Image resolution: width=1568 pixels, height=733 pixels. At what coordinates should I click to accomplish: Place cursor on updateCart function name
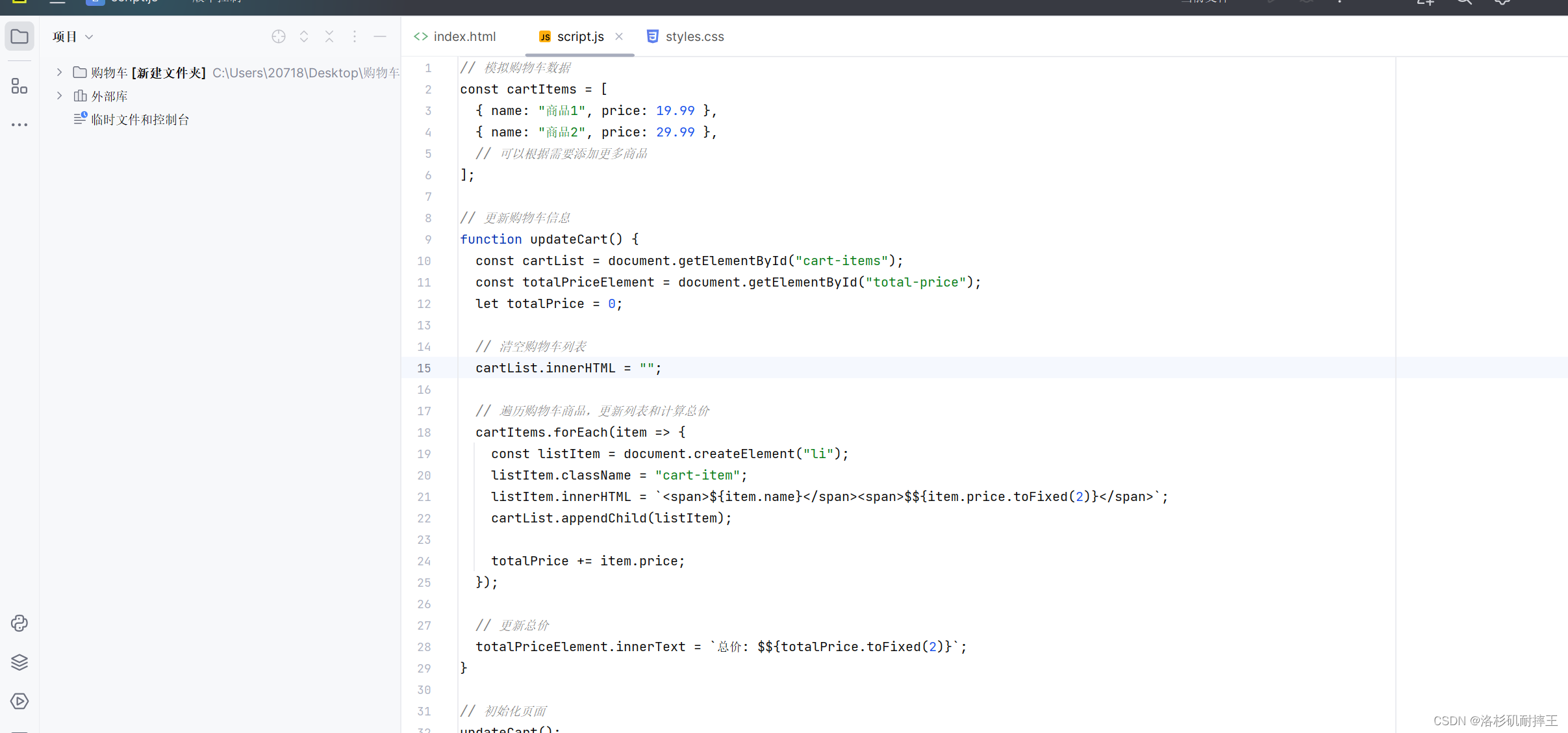coord(568,239)
